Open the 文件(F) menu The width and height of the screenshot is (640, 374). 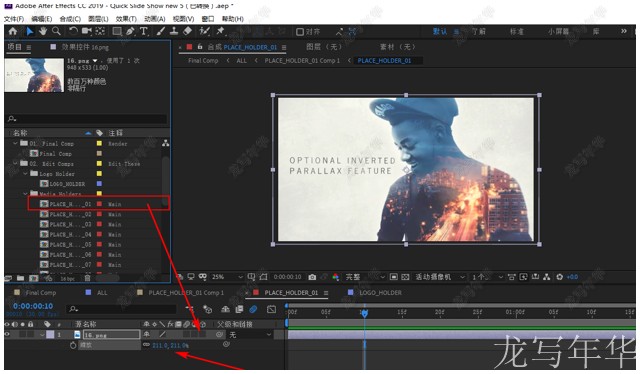(14, 19)
